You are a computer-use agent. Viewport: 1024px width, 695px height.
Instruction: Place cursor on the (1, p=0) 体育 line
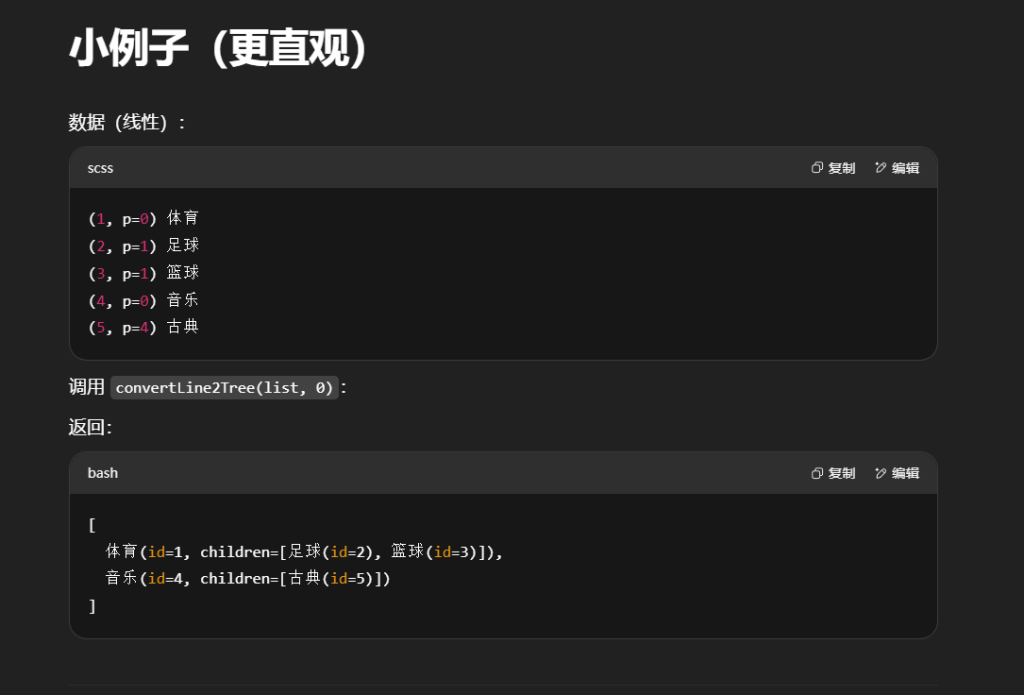[x=144, y=218]
